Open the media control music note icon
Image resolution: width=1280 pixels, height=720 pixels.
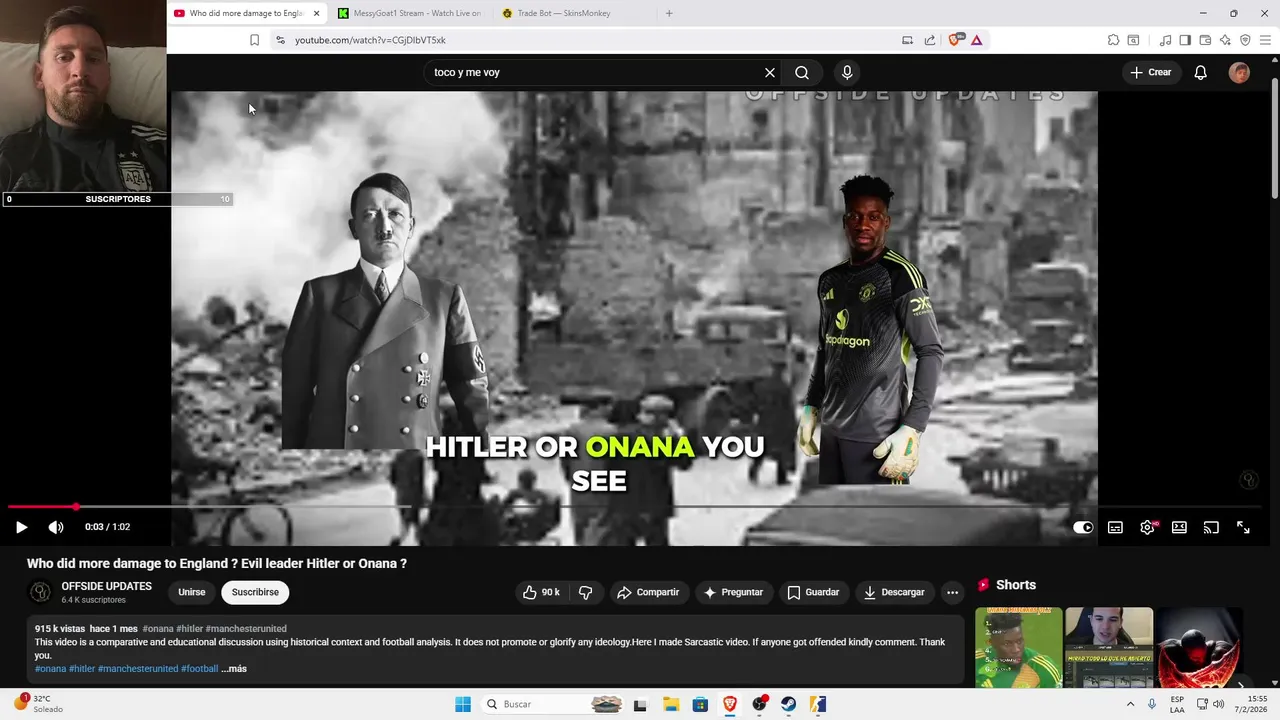tap(1165, 40)
